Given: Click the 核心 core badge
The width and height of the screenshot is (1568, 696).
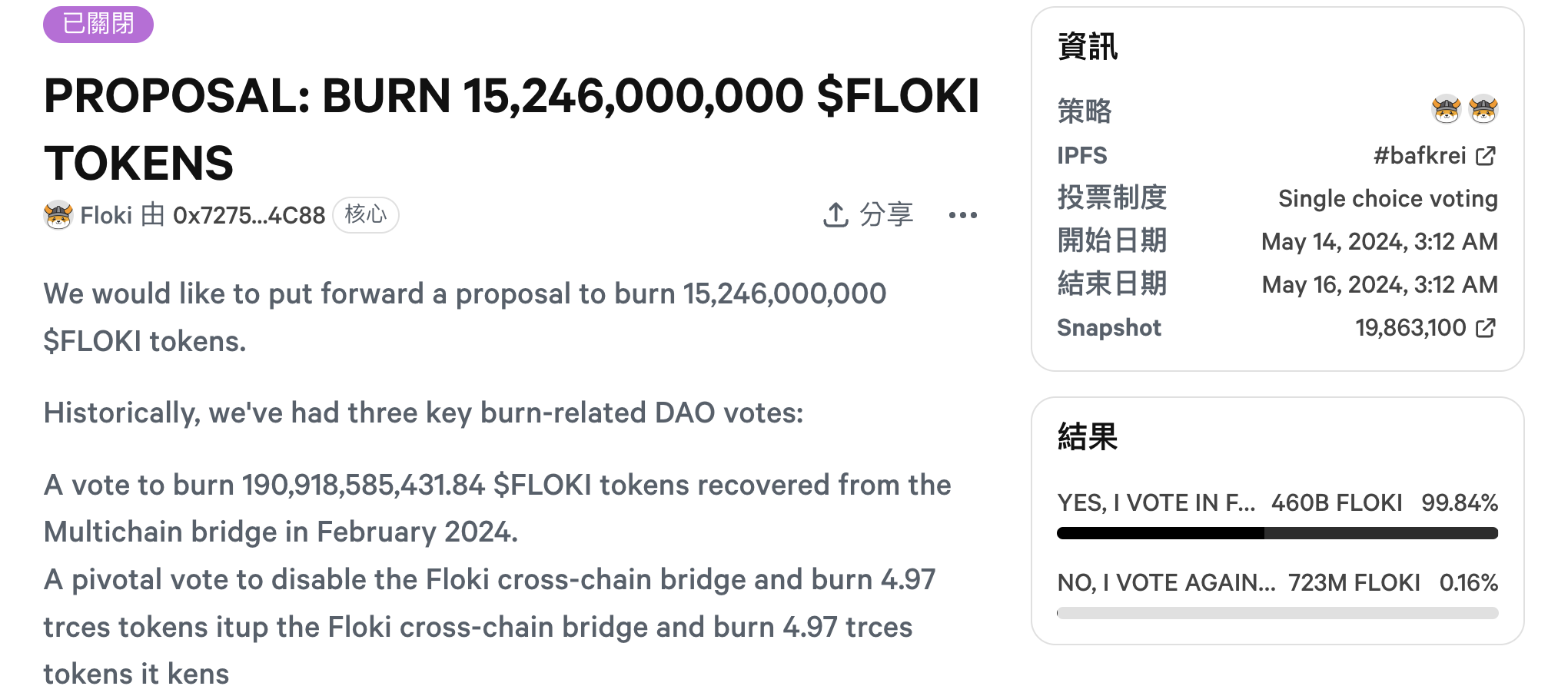Looking at the screenshot, I should click(x=366, y=214).
